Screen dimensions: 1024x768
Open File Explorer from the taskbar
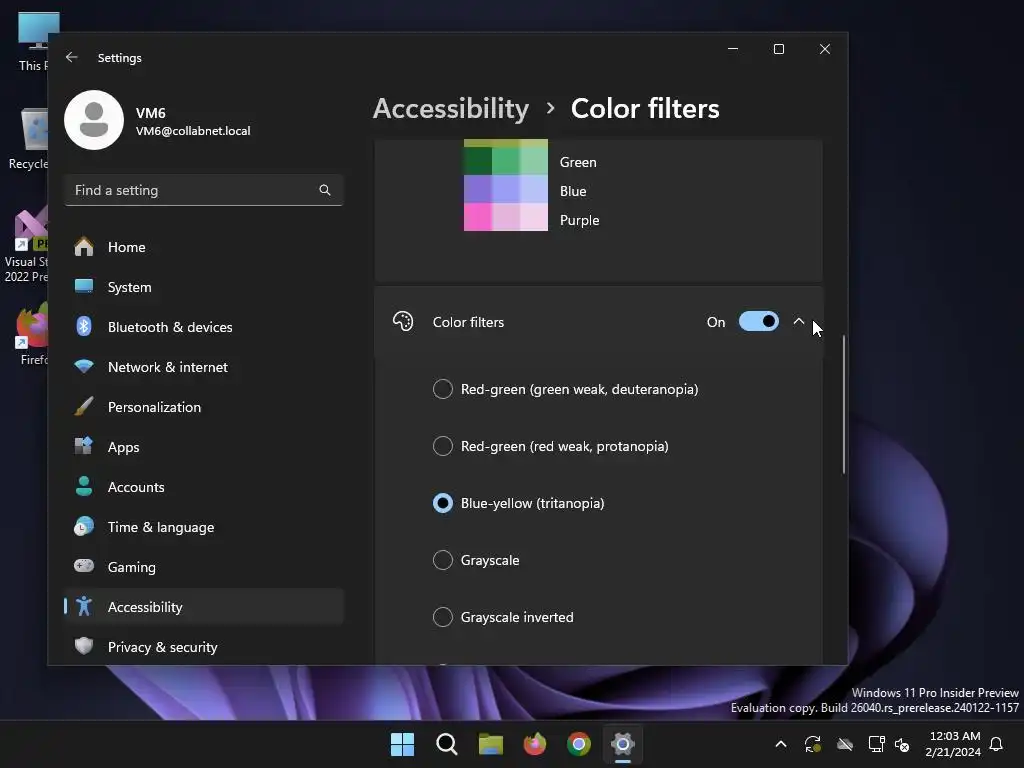[x=490, y=744]
